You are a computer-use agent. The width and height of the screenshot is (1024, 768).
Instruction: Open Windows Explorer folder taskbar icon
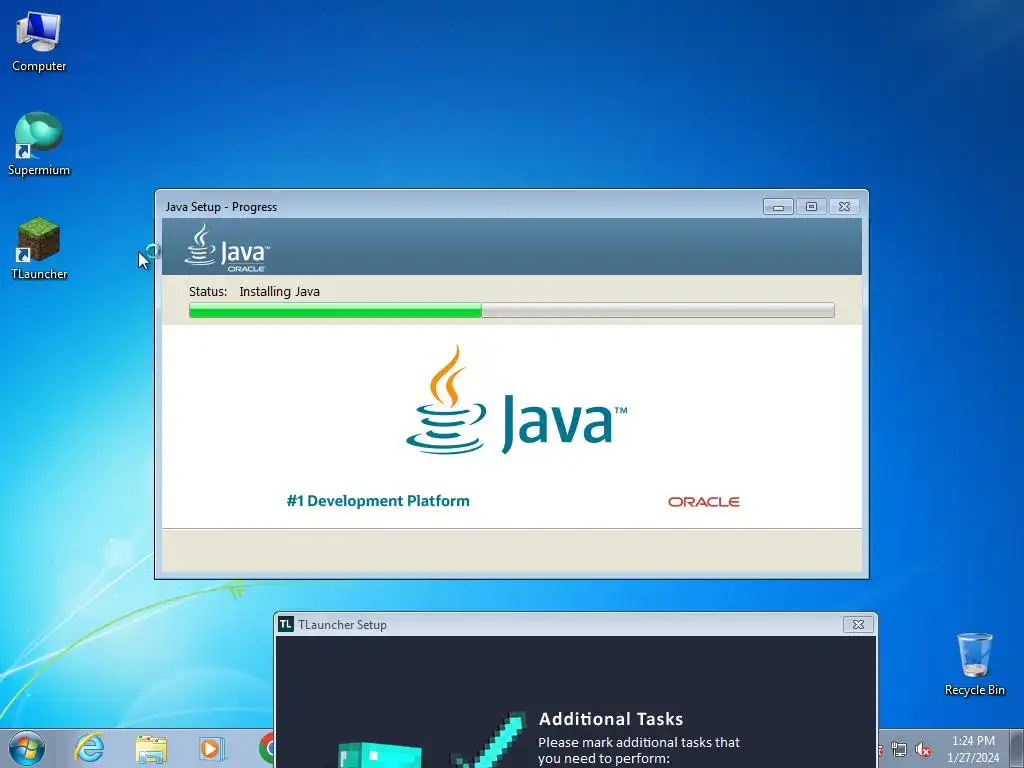coord(151,748)
